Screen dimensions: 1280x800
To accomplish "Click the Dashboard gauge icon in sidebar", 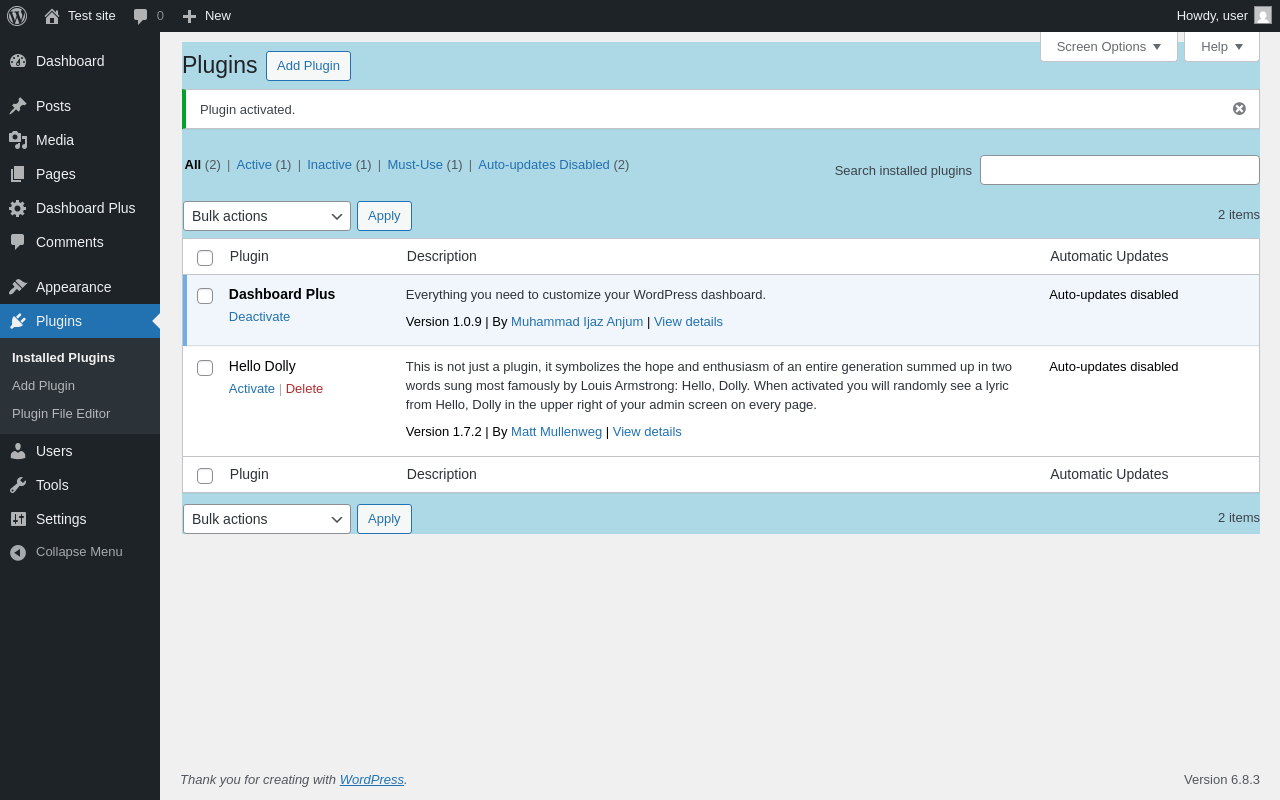I will [x=18, y=61].
